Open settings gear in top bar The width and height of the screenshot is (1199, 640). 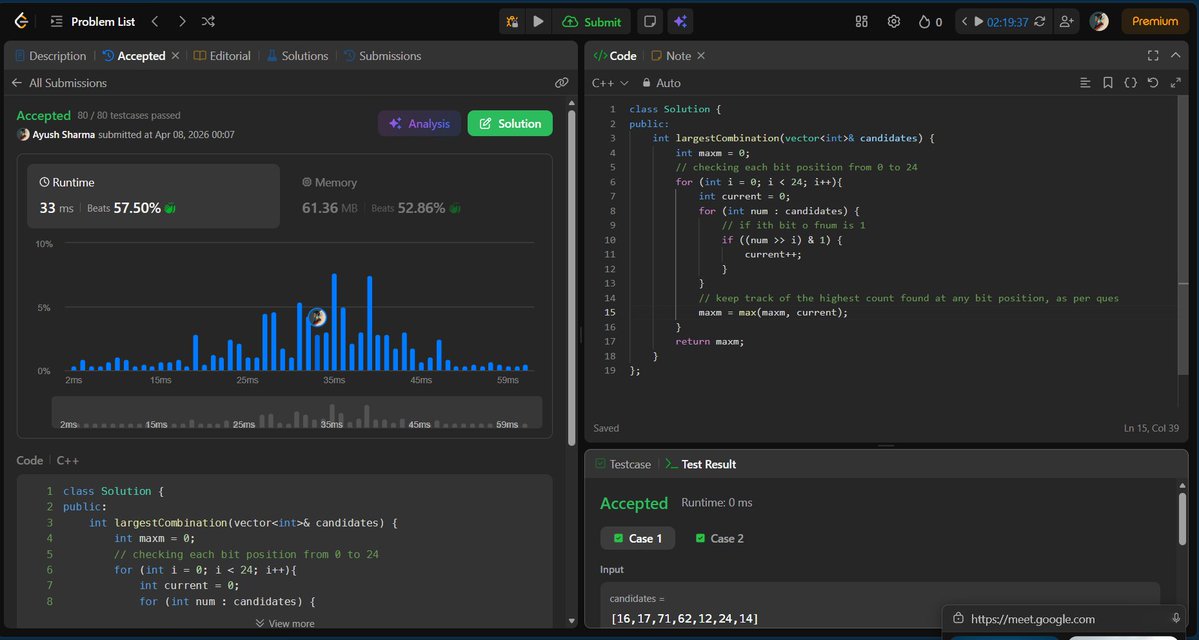893,21
